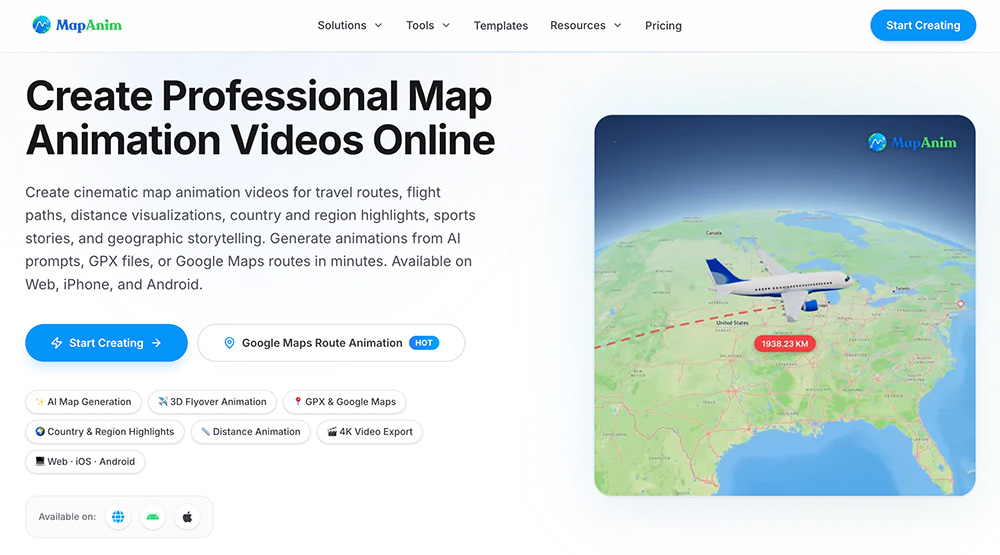Open the Tools menu
Image resolution: width=1000 pixels, height=555 pixels.
(x=428, y=26)
